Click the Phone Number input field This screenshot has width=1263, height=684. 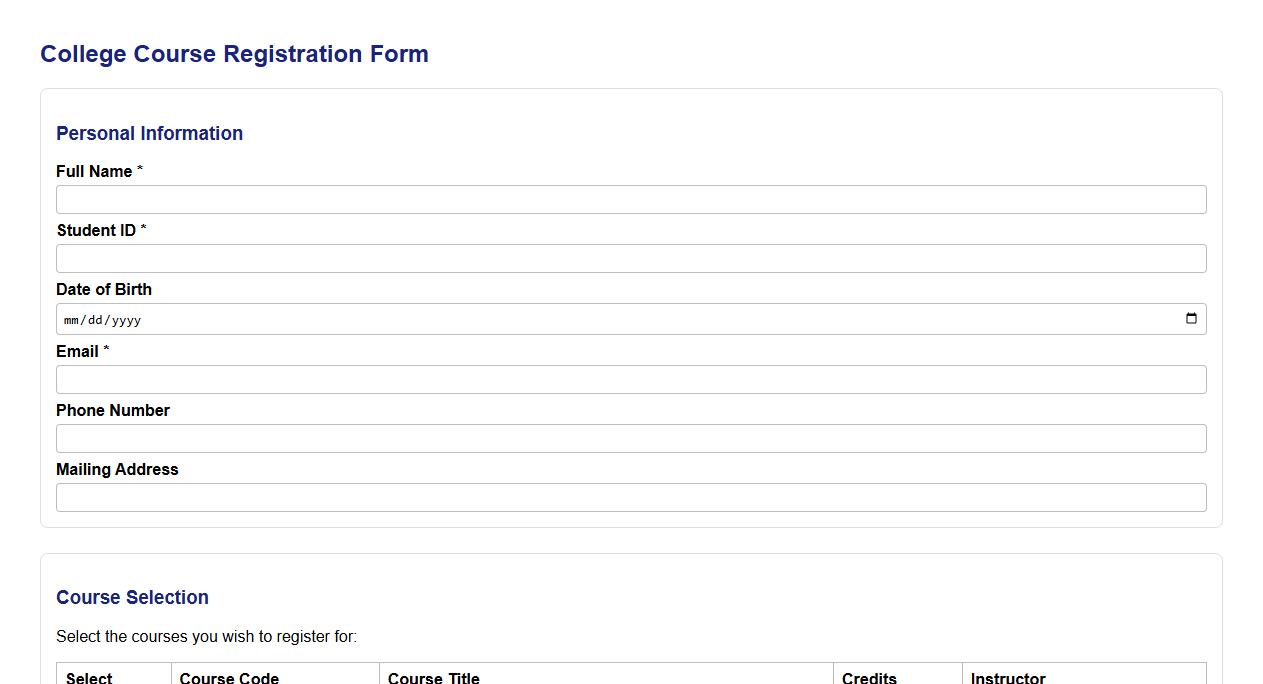coord(631,438)
